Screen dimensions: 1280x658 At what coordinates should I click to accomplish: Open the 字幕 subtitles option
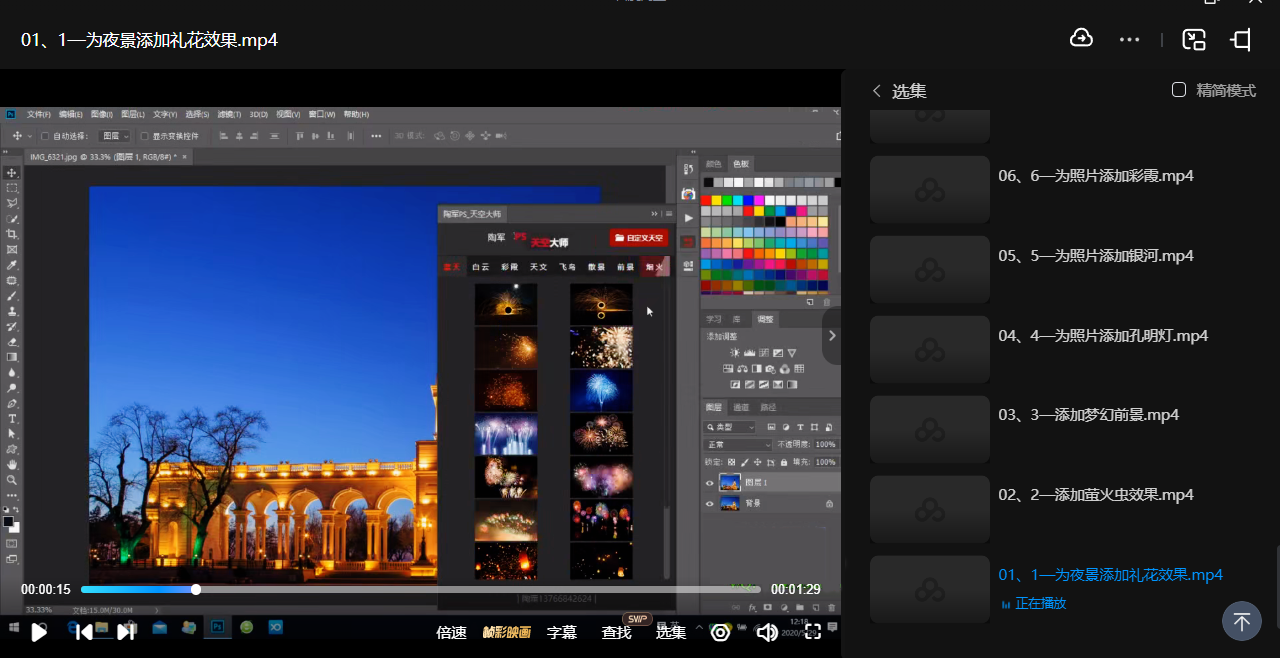(x=562, y=632)
